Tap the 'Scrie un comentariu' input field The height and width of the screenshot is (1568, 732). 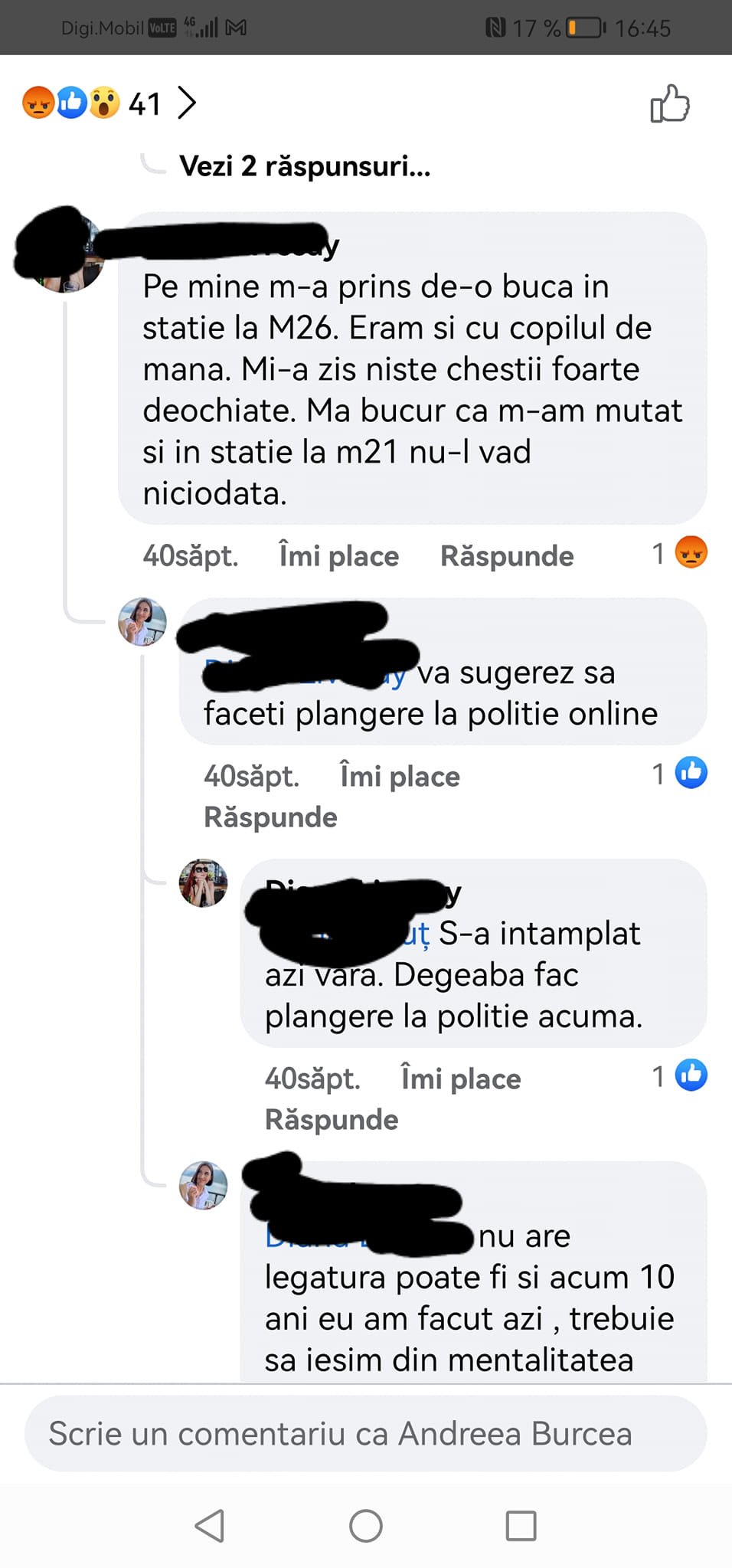(x=365, y=1433)
